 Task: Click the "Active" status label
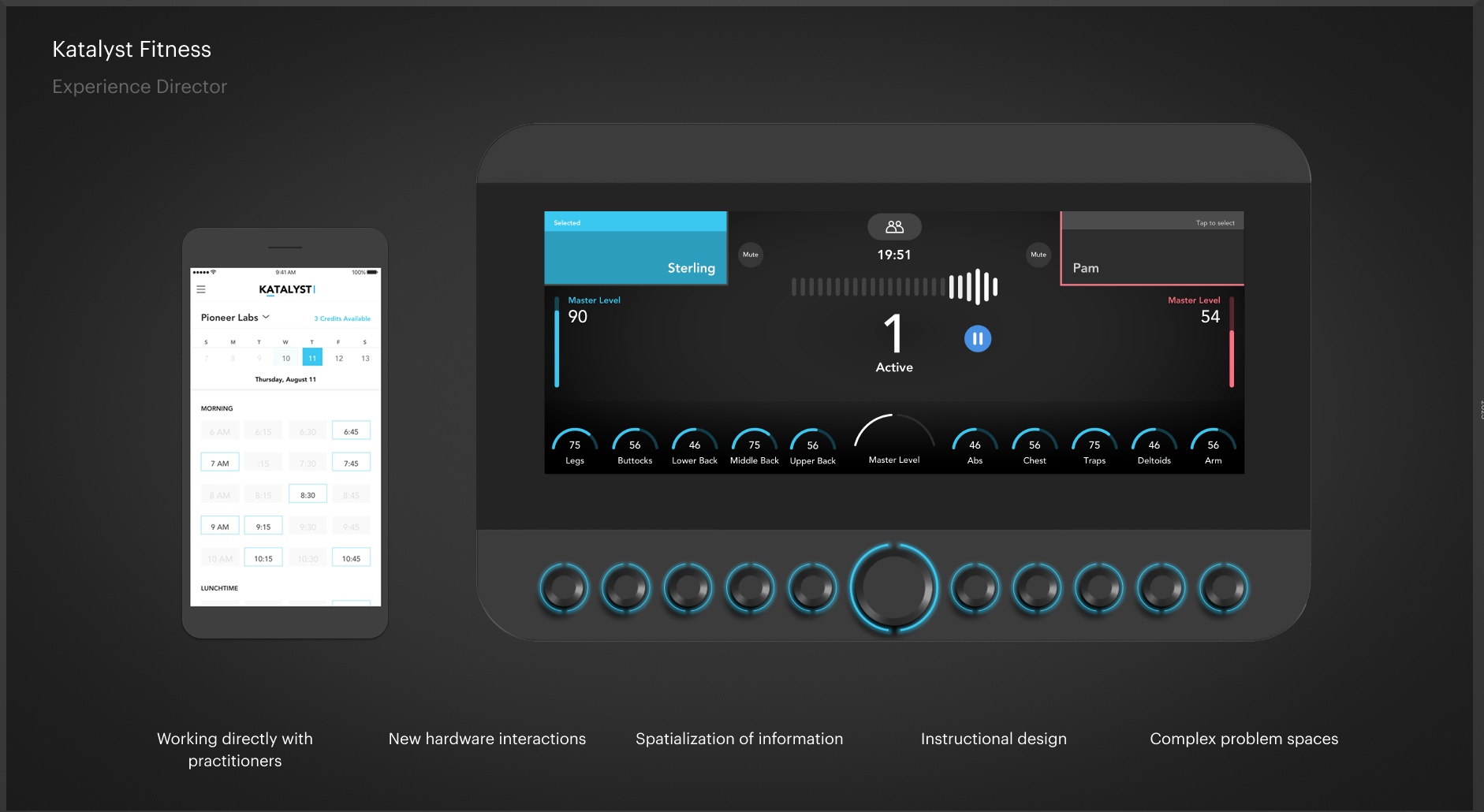coord(894,367)
